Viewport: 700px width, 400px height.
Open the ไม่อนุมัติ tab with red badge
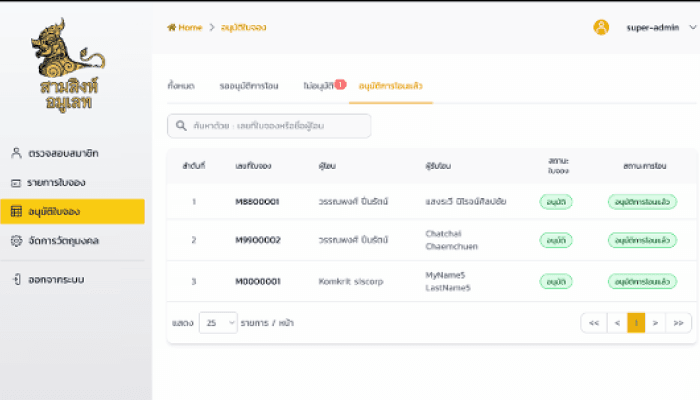pos(320,86)
